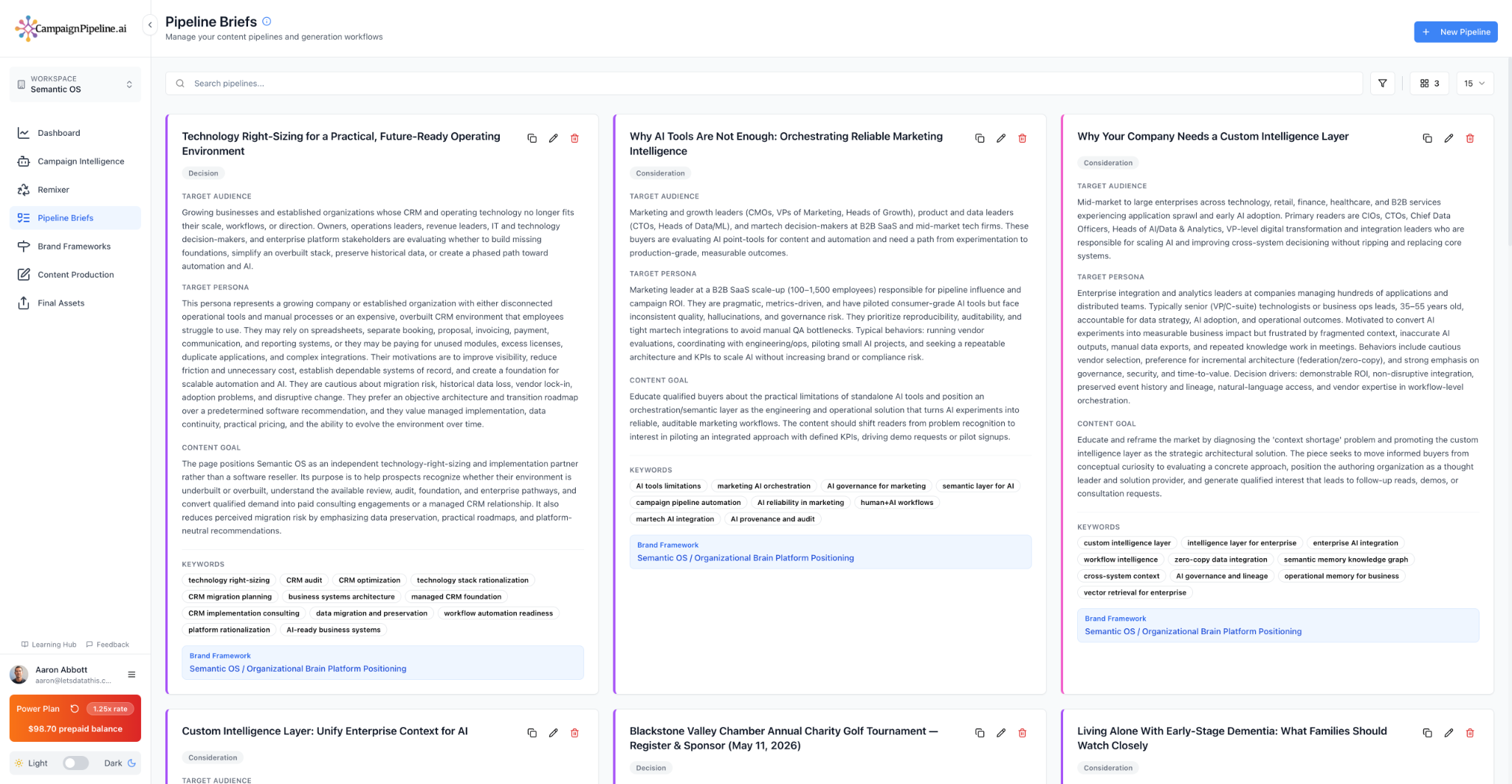Open the pipeline filter icon
The width and height of the screenshot is (1512, 784).
point(1383,83)
